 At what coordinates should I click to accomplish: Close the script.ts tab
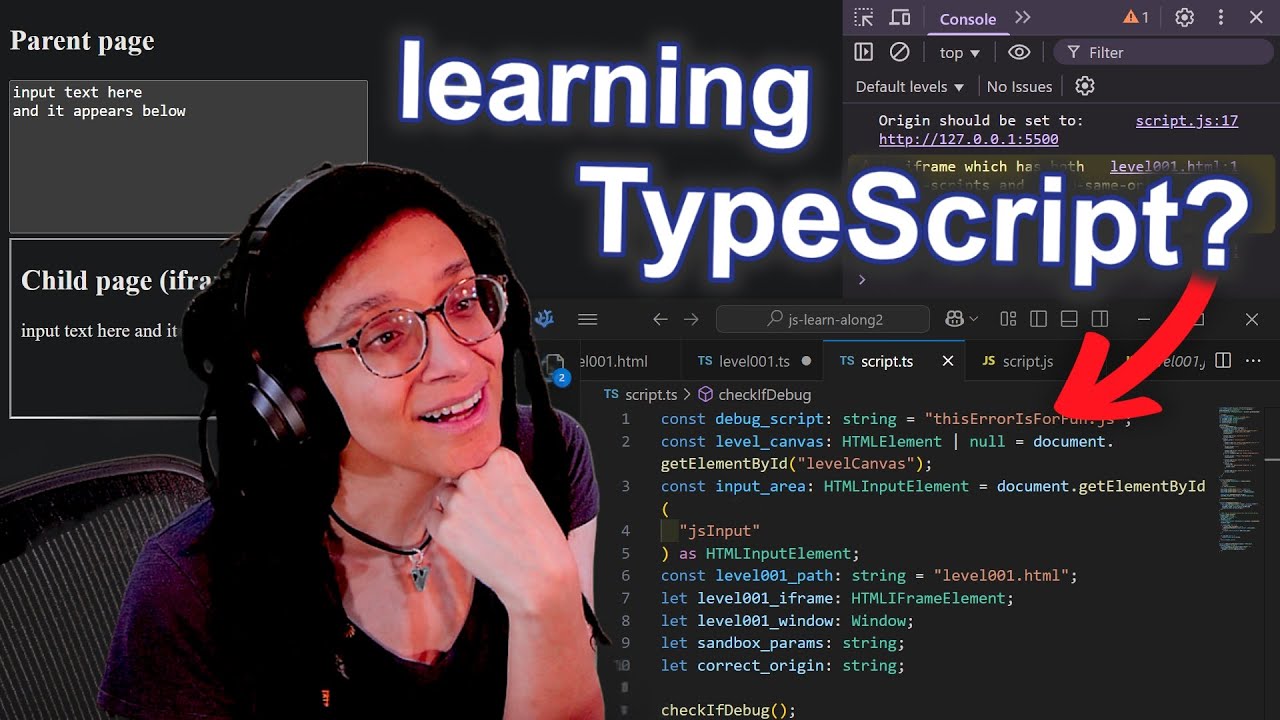[948, 361]
